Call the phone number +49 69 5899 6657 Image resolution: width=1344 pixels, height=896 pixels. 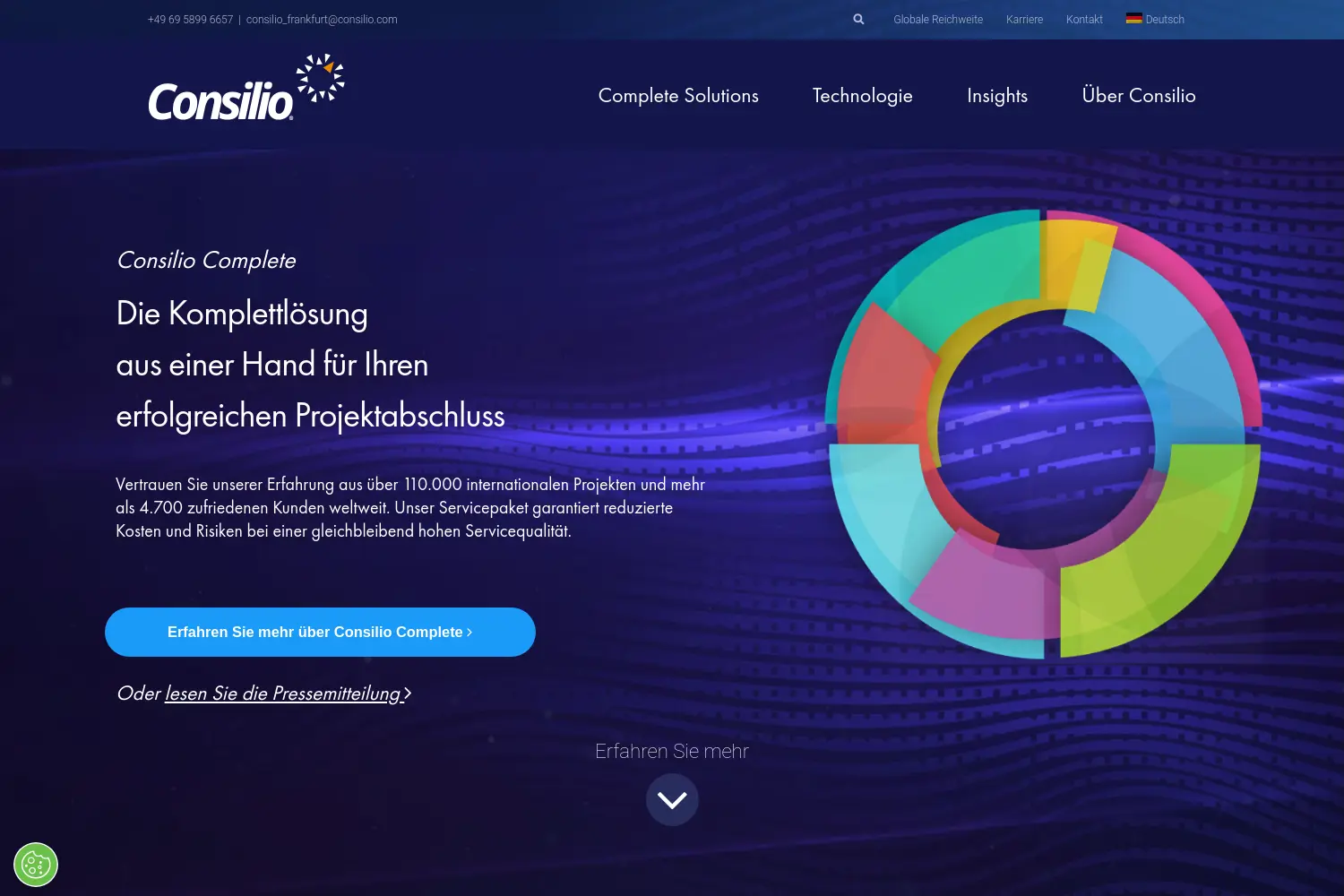[190, 19]
